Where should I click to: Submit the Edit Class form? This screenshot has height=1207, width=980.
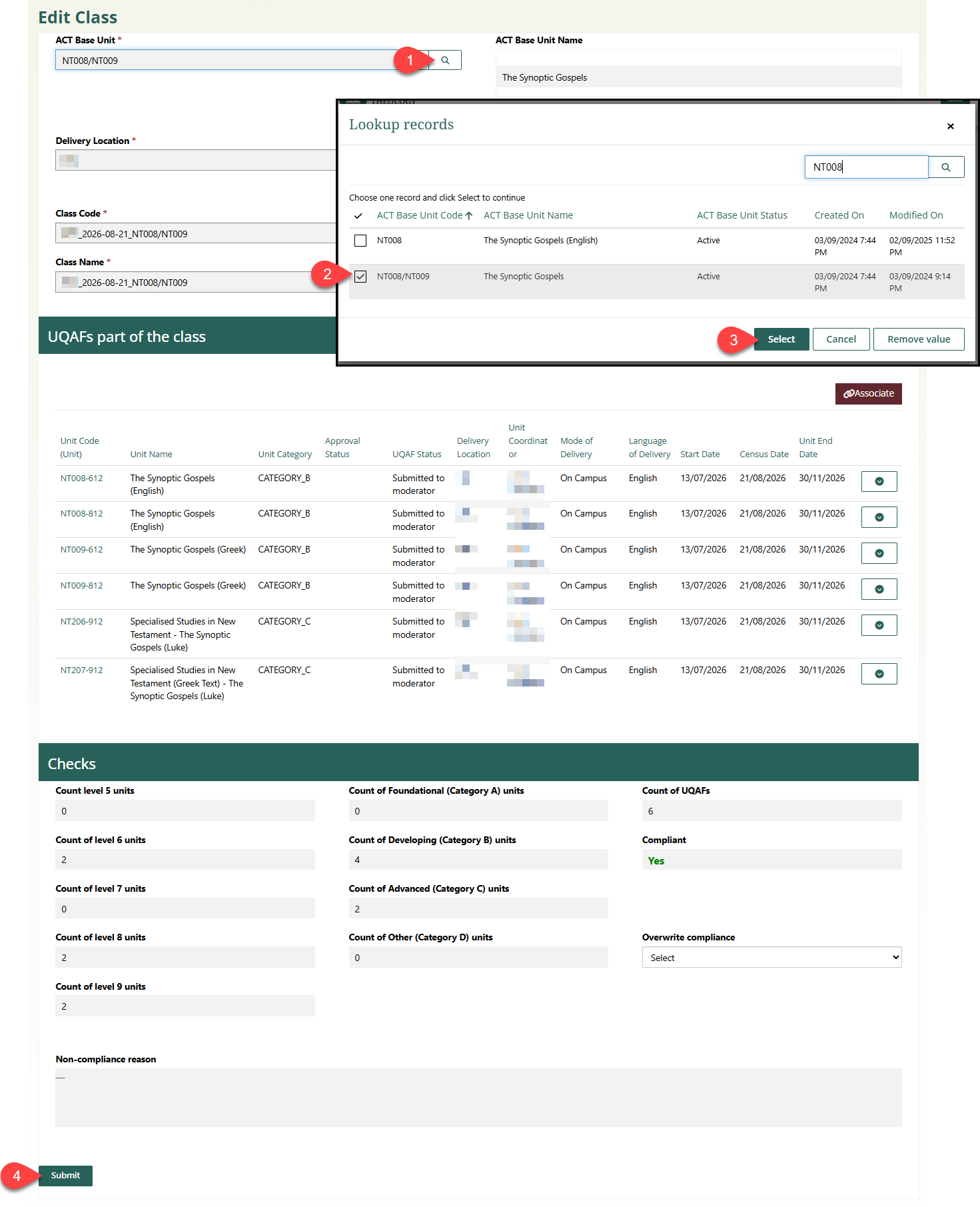tap(65, 1176)
